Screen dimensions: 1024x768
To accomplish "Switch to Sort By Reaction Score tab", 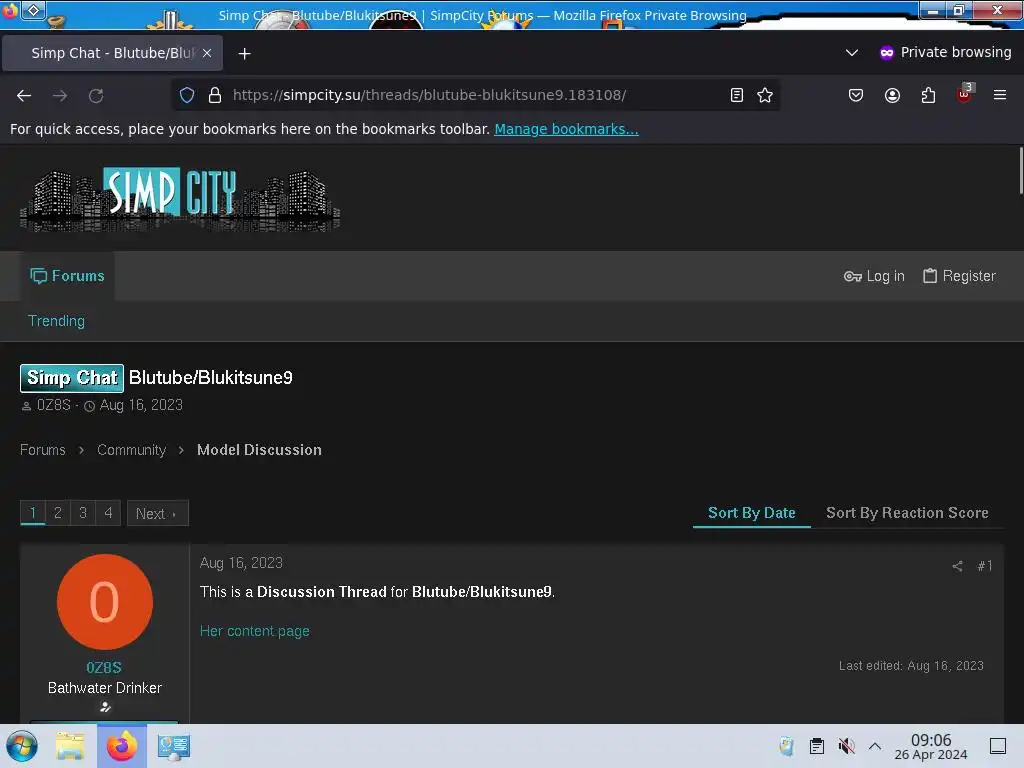I will pos(907,513).
